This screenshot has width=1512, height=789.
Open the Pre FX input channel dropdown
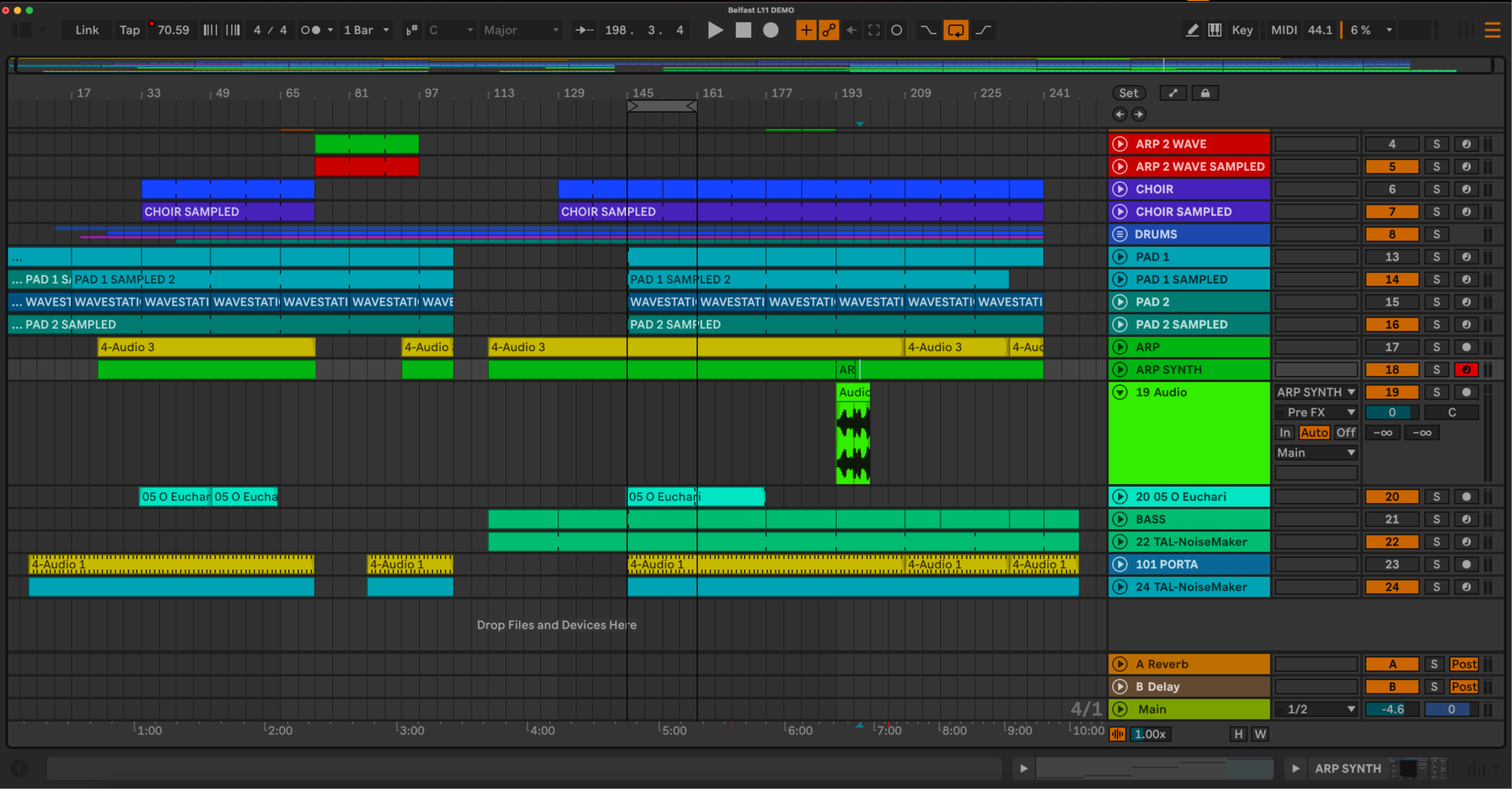(1316, 413)
